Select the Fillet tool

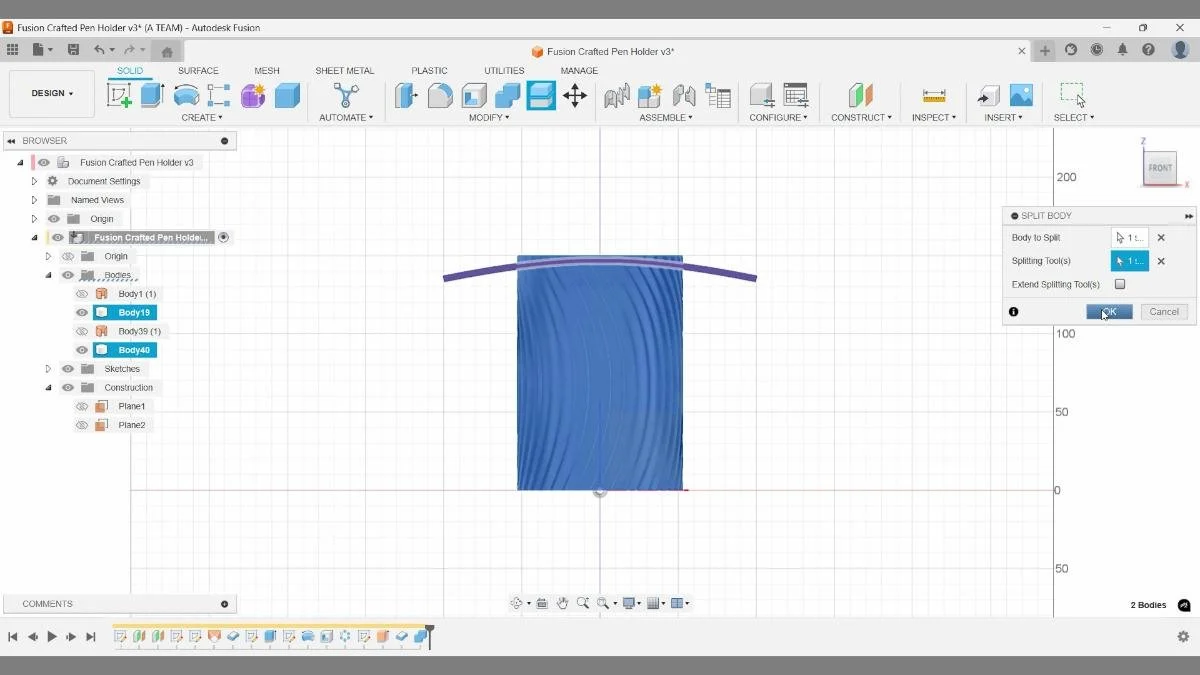tap(440, 95)
